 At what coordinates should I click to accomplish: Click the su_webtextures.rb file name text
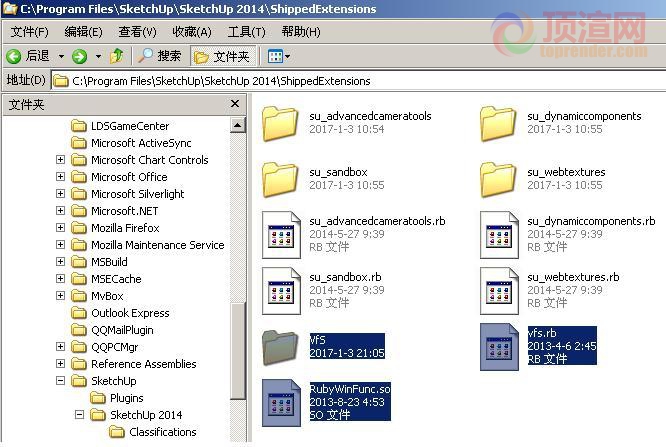pyautogui.click(x=573, y=277)
